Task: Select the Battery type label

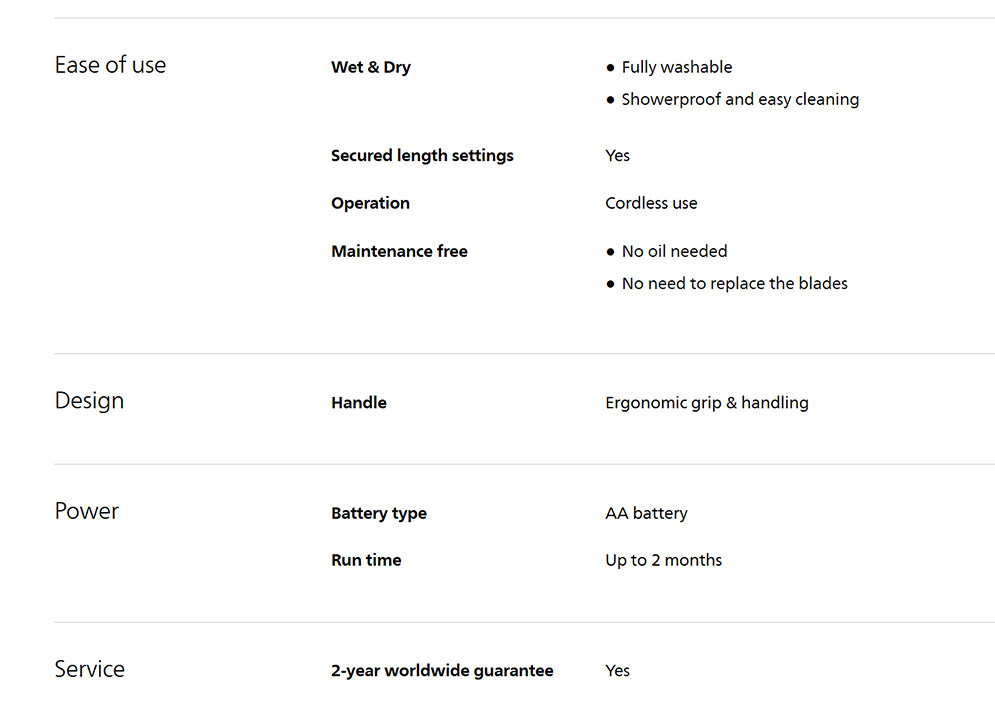Action: 378,513
